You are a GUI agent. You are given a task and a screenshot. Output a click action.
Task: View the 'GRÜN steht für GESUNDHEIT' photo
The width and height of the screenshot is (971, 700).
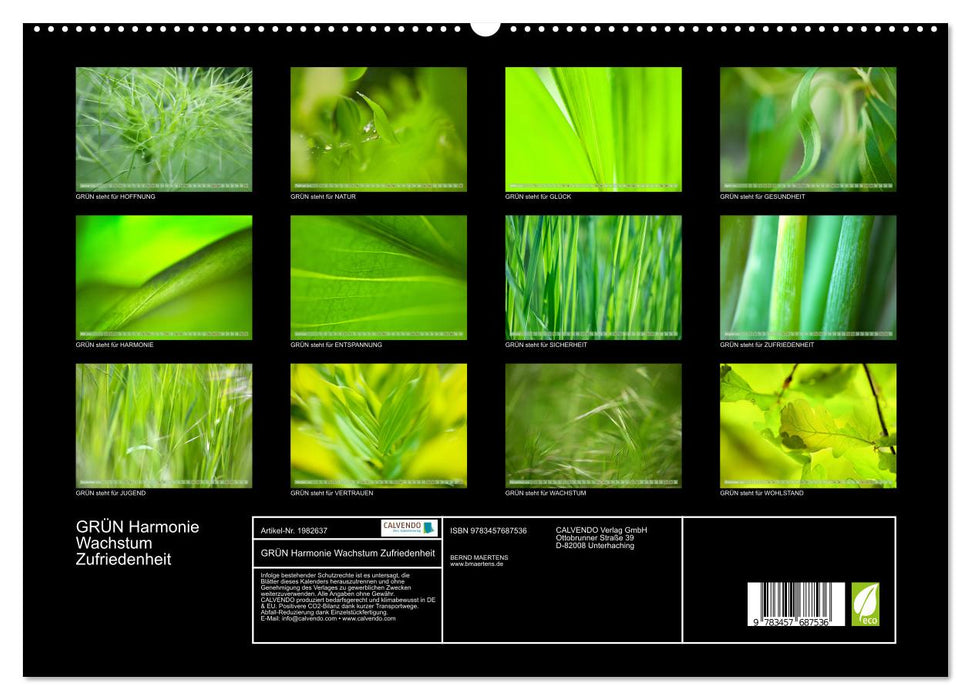click(808, 129)
